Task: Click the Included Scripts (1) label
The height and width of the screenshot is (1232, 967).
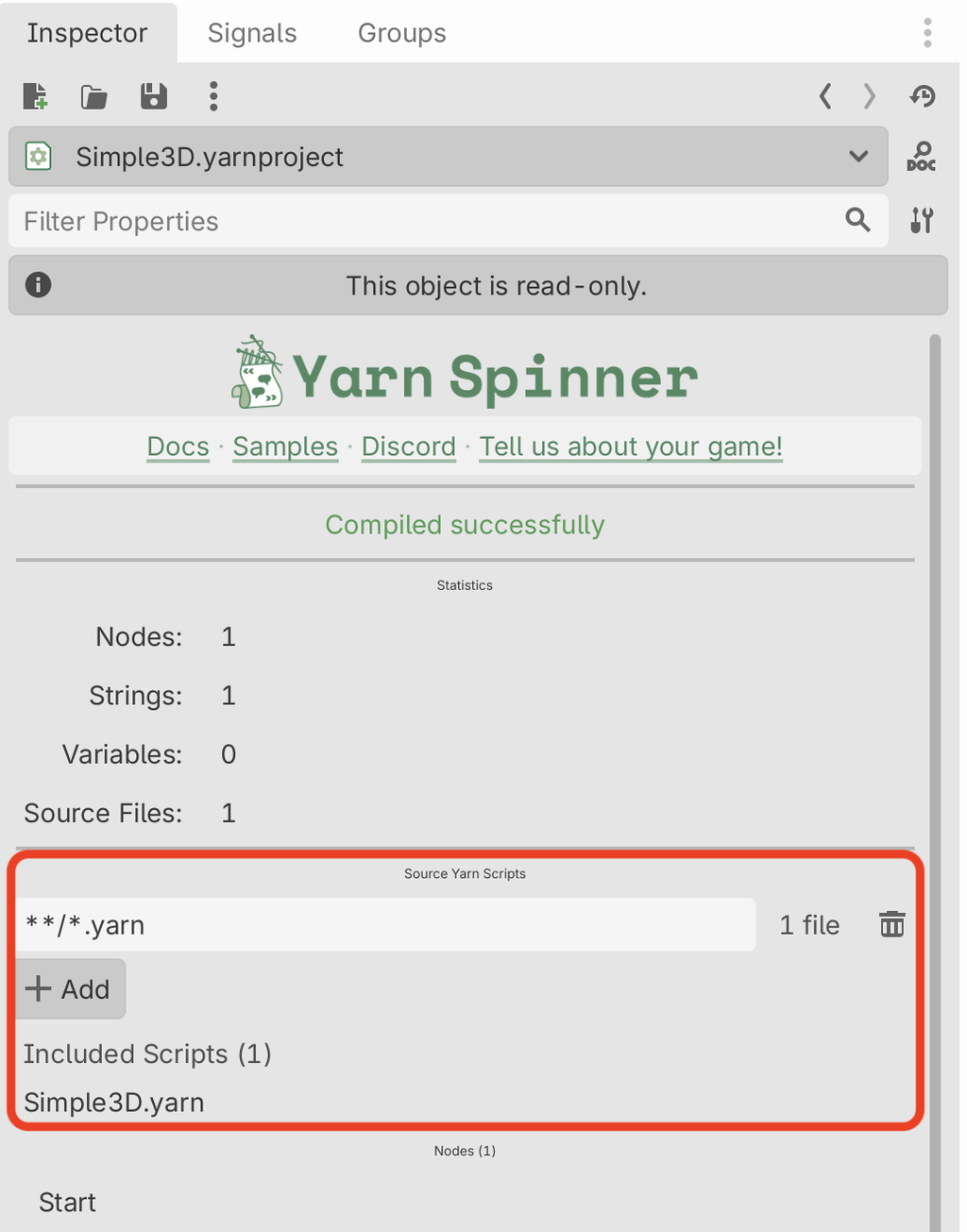Action: coord(147,1054)
